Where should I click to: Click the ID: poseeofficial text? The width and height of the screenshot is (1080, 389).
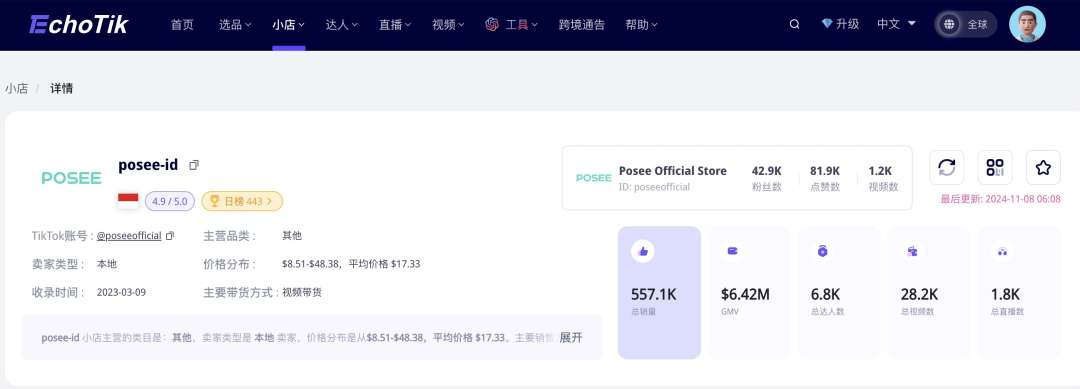point(654,187)
